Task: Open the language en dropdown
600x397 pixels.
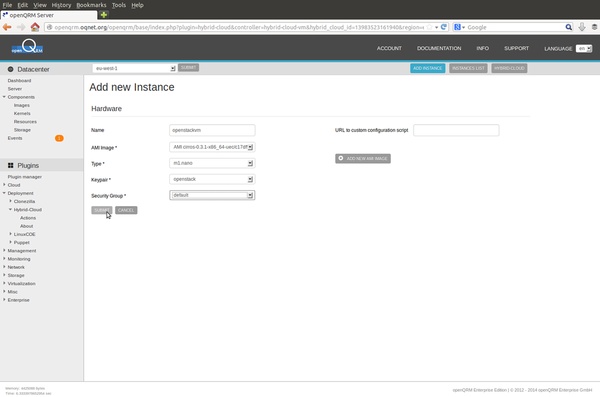Action: [x=584, y=49]
